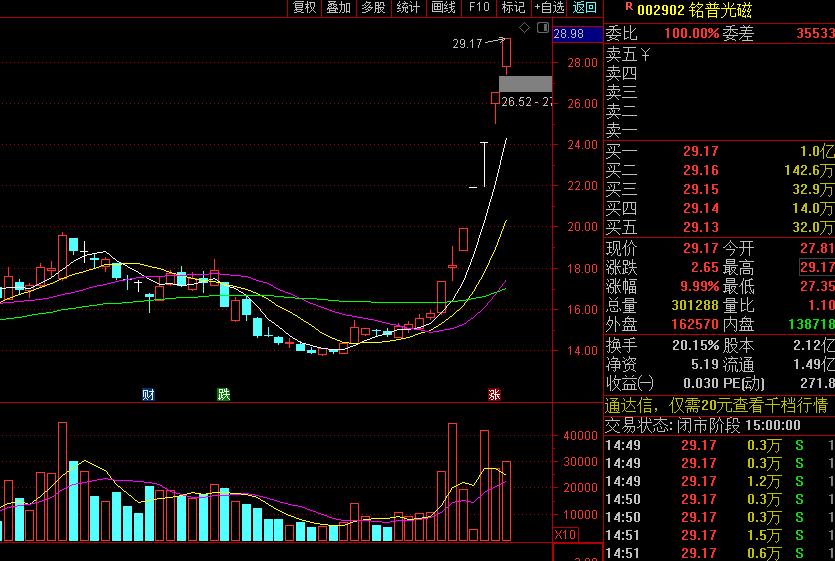Click the 财 finance marker on the chart
The height and width of the screenshot is (561, 835).
tap(148, 395)
